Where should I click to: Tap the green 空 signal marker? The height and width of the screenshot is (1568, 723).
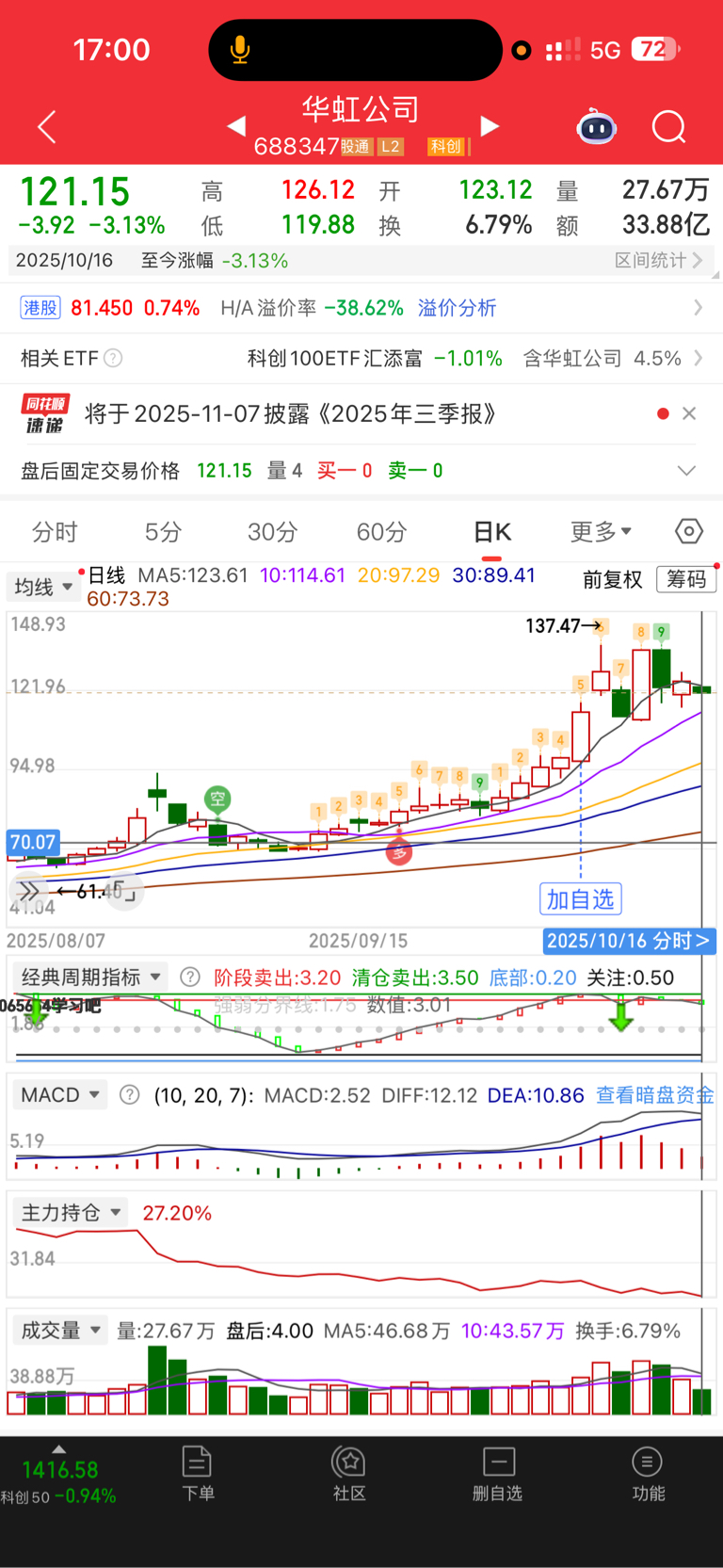coord(217,799)
